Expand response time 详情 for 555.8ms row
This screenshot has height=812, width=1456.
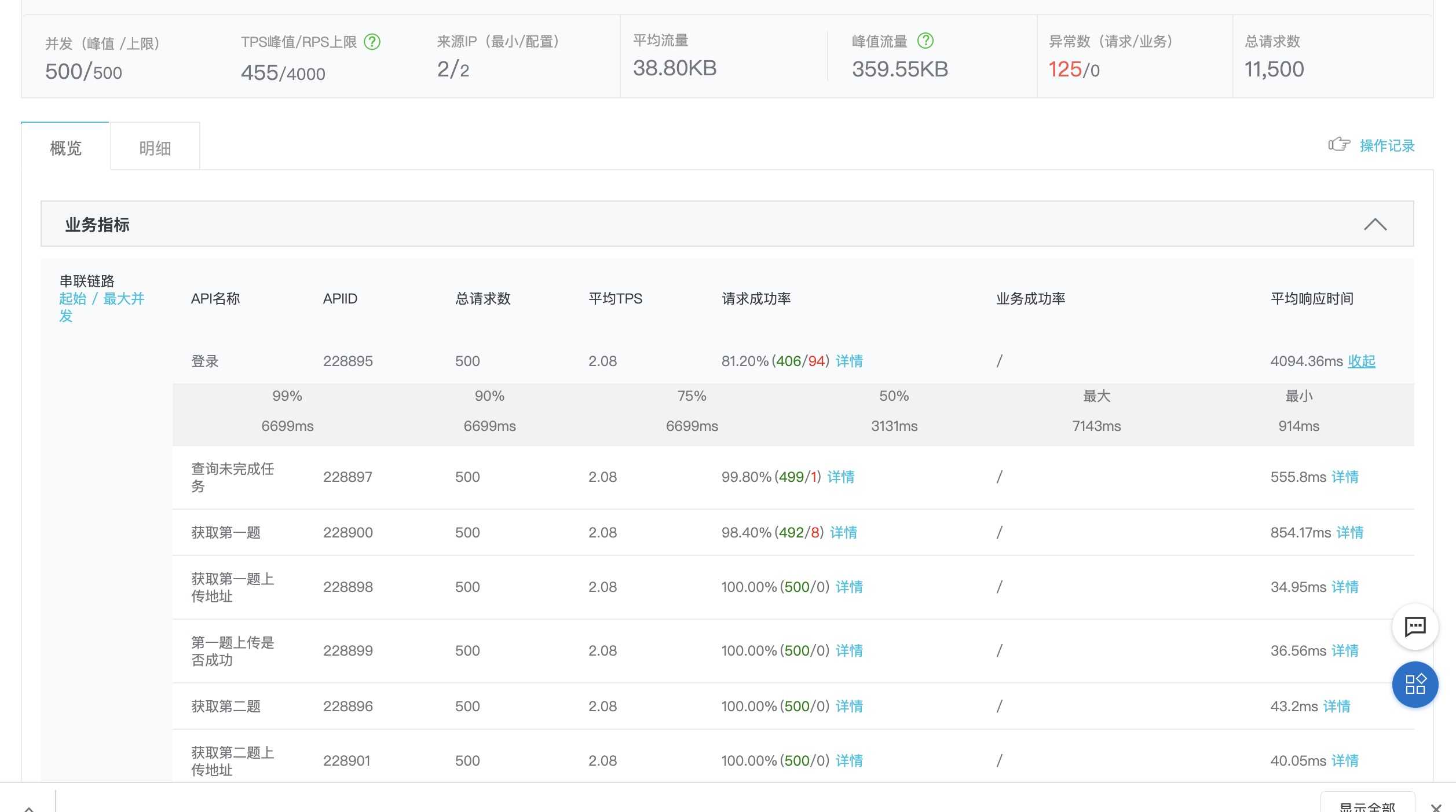click(x=1345, y=477)
